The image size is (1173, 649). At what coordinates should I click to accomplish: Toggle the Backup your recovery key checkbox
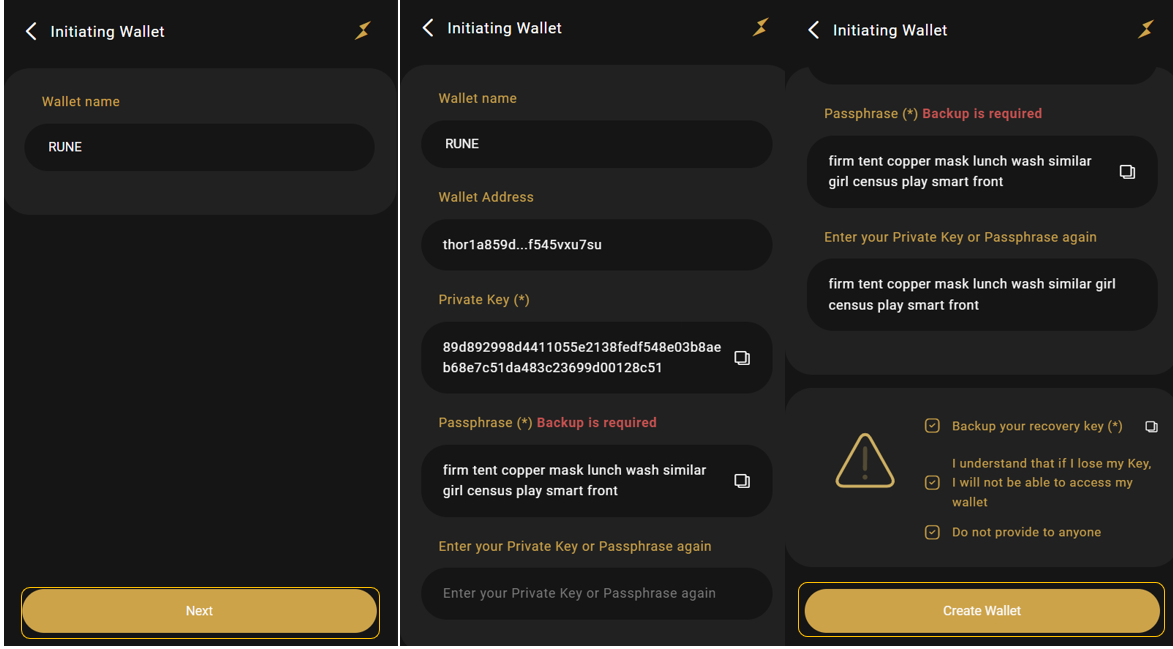(932, 426)
